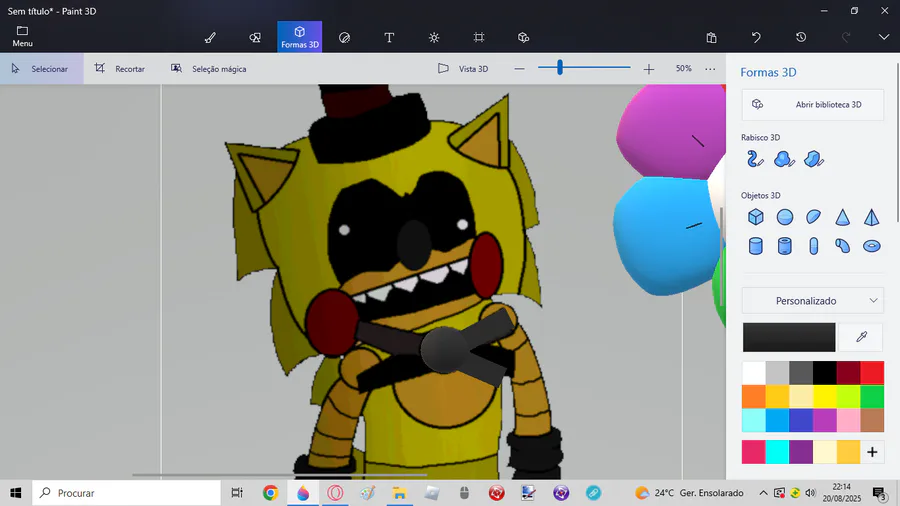Open the Effects tool
The height and width of the screenshot is (506, 900).
[434, 37]
